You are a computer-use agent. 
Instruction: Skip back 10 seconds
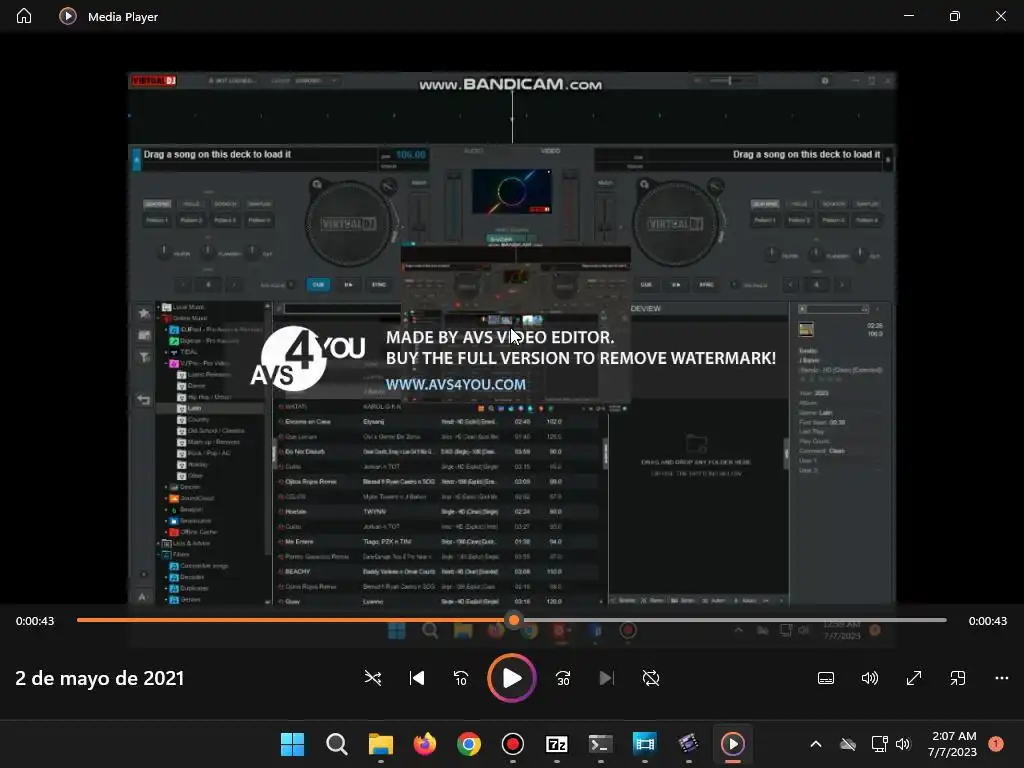click(x=461, y=678)
